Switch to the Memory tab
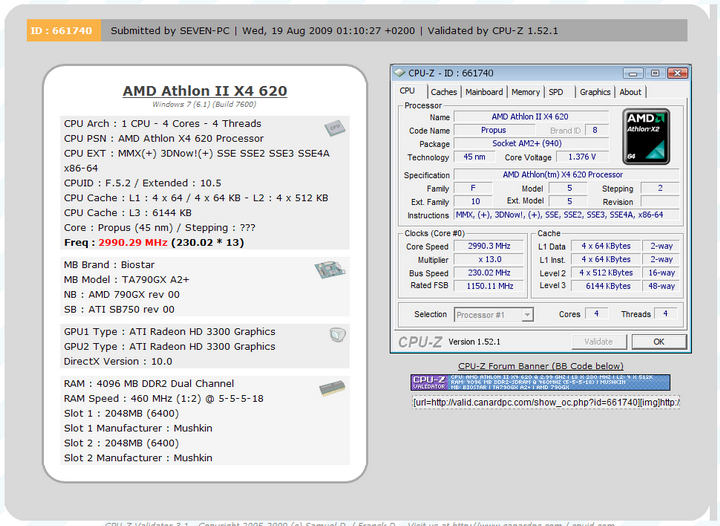 tap(525, 92)
